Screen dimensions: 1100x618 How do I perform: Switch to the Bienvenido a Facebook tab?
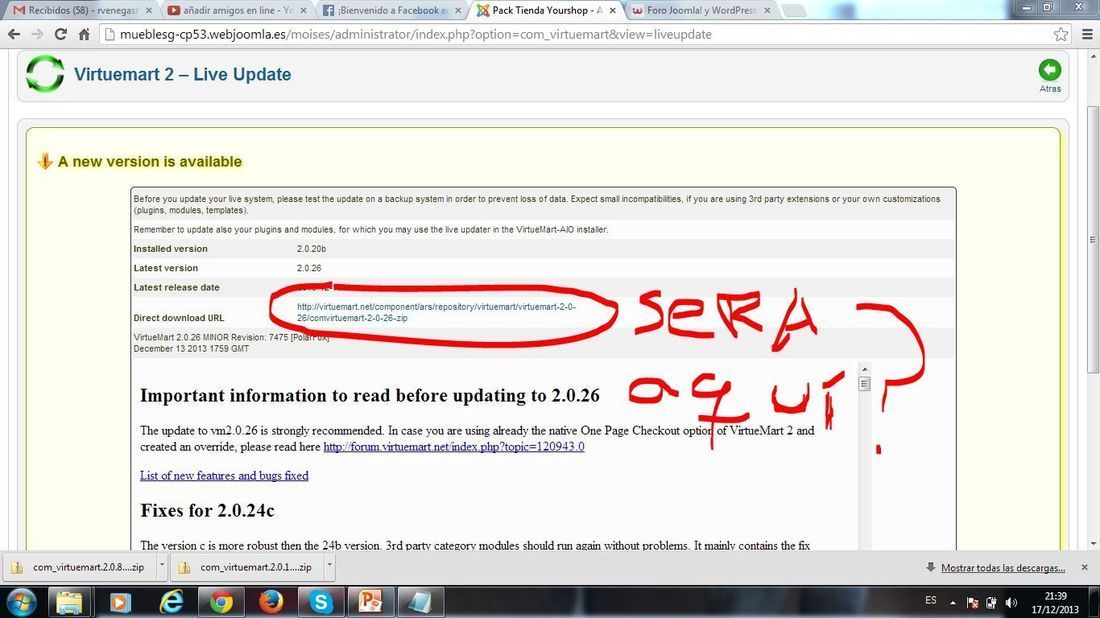(391, 11)
